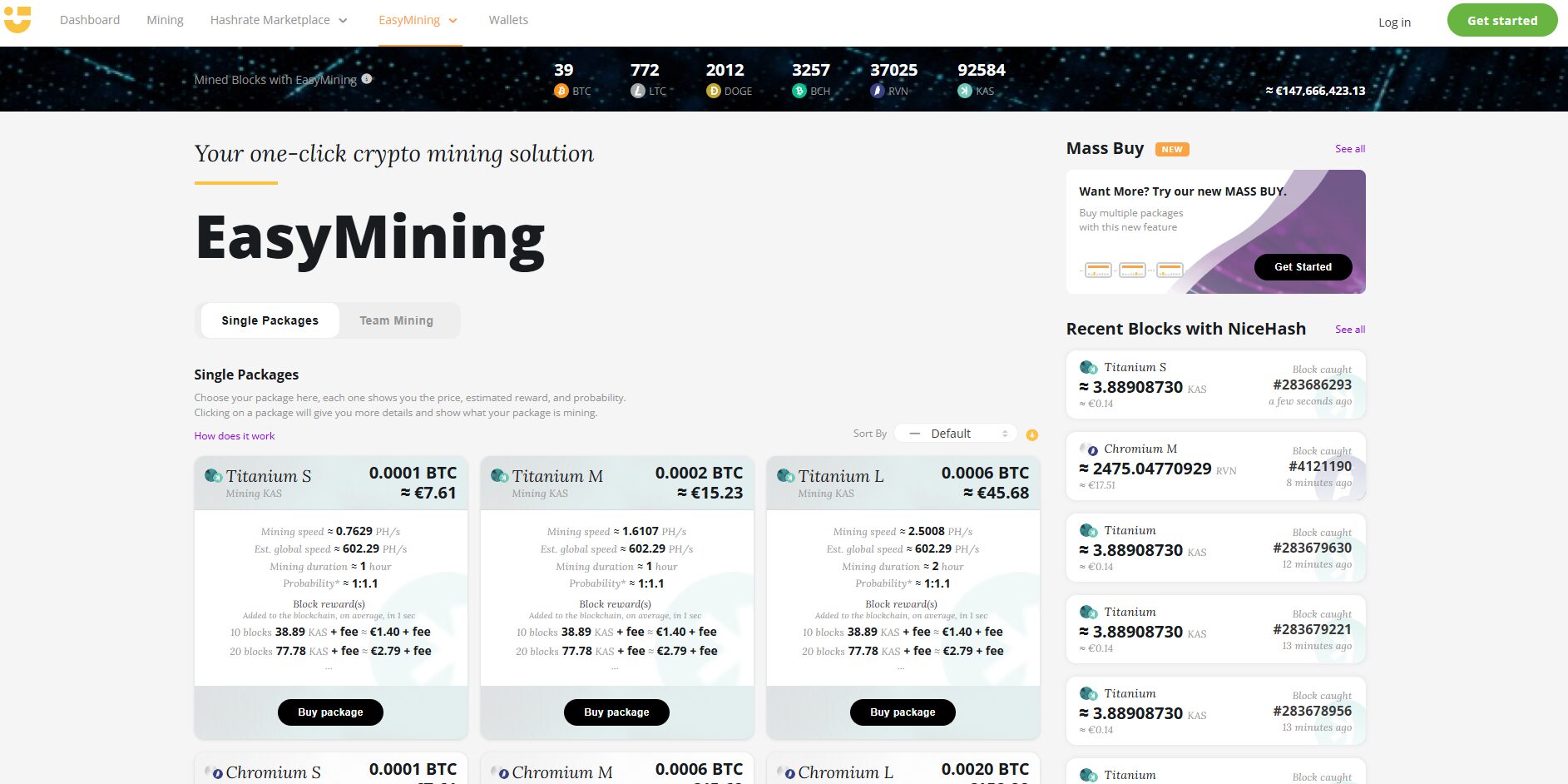
Task: Click the info icon beside Mined Blocks with EasyMining
Action: [367, 79]
